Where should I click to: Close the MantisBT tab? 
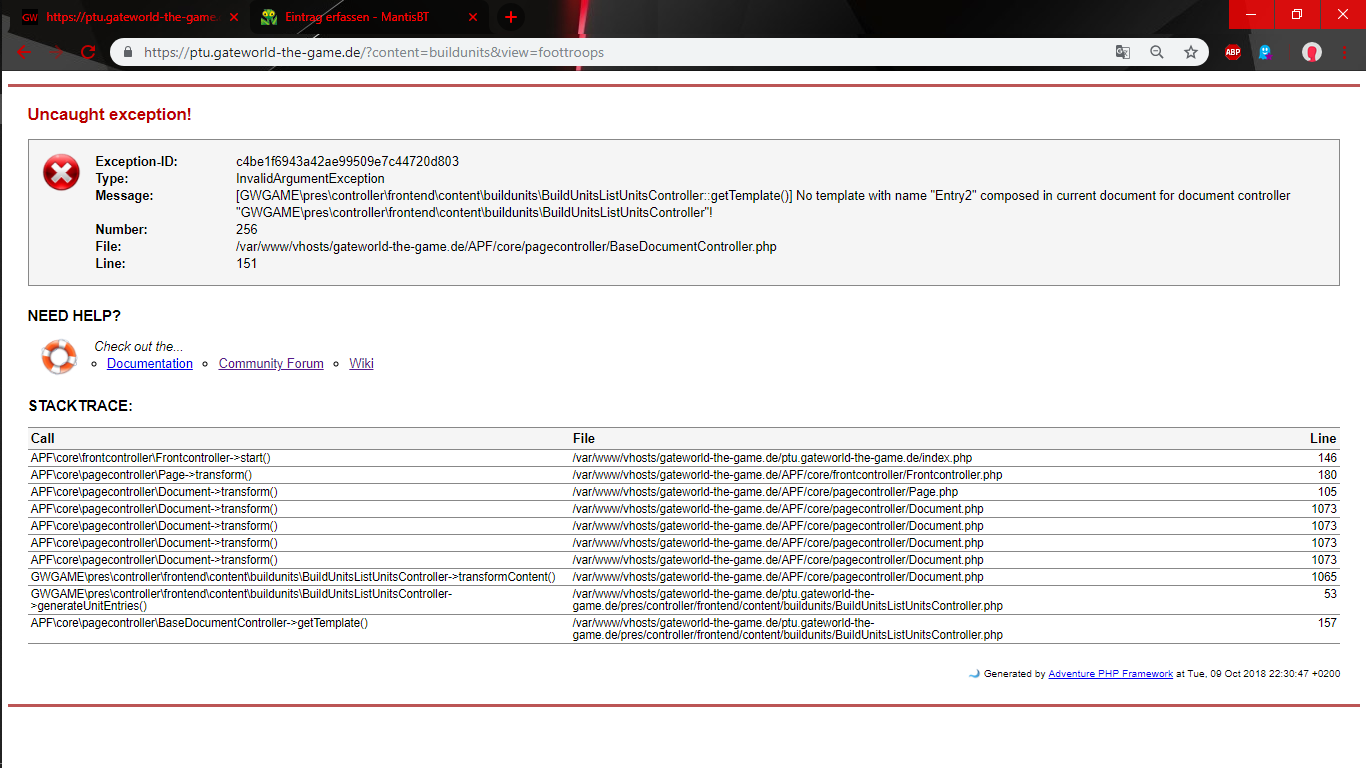pos(471,17)
